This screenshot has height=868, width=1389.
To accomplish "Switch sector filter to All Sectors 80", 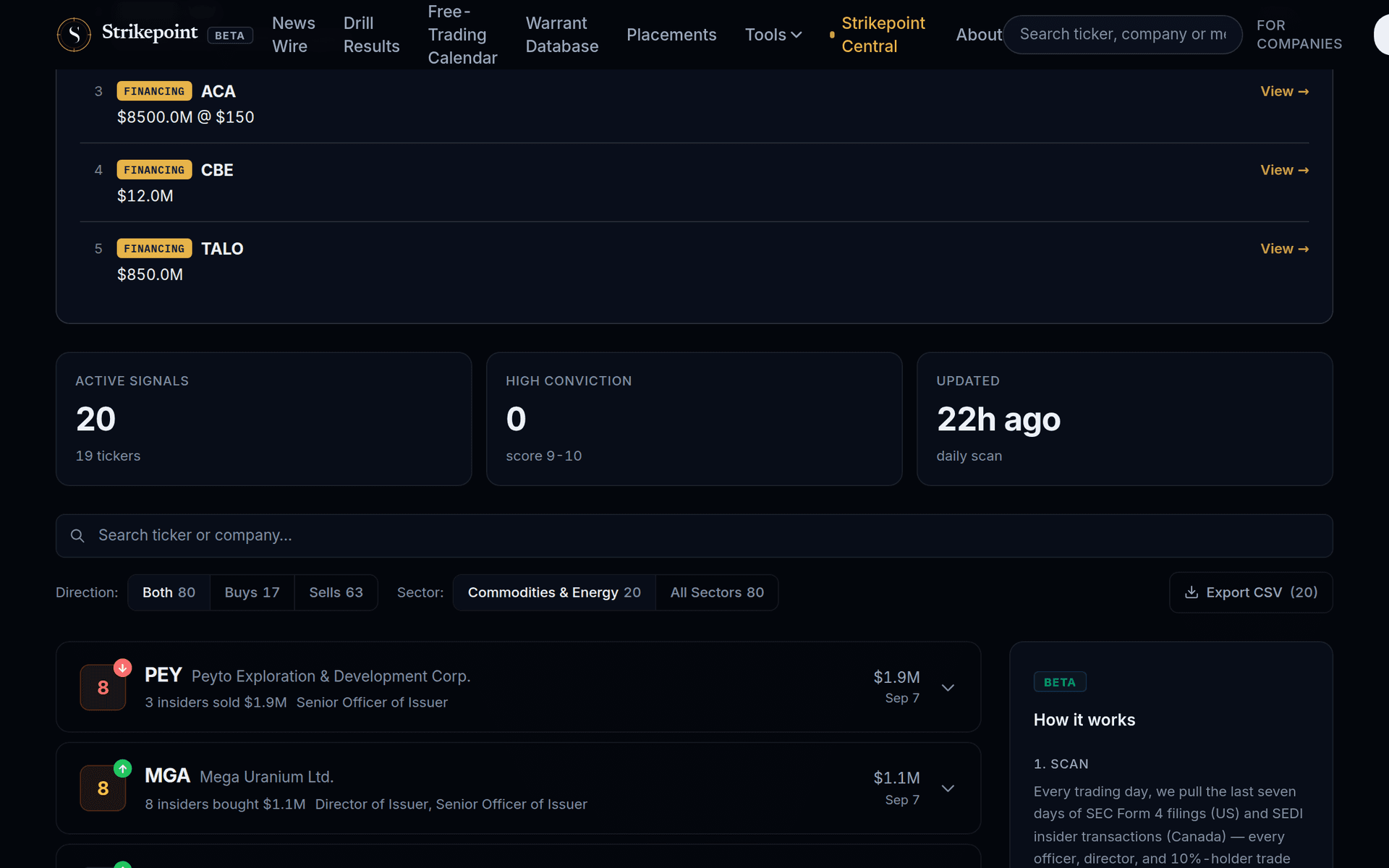I will click(717, 592).
